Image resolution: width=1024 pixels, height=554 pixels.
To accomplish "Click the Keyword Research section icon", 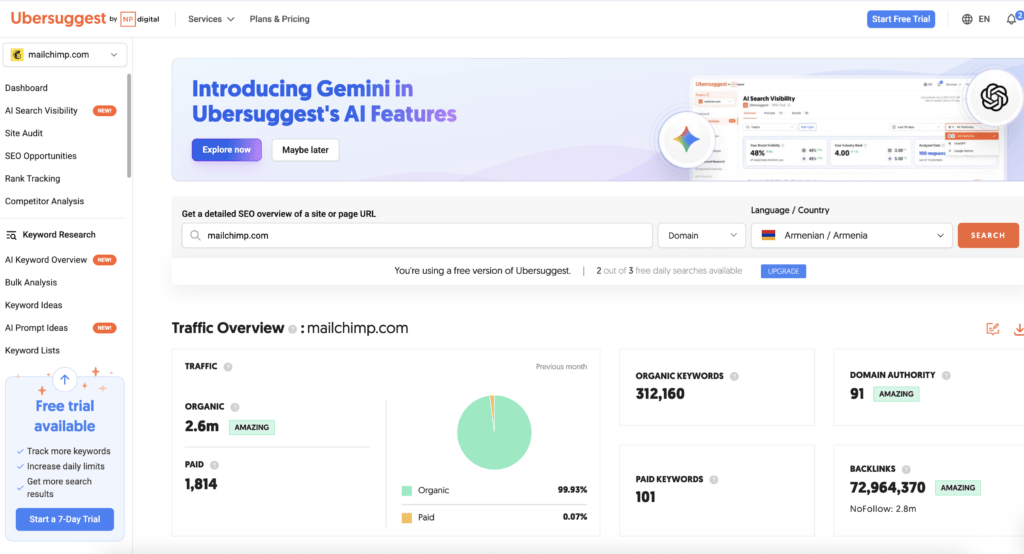I will click(11, 235).
